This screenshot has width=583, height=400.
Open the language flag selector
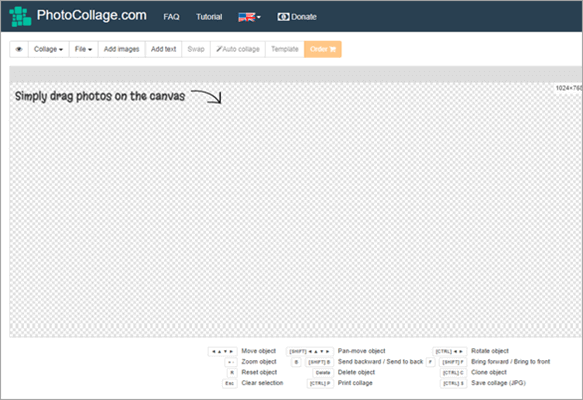(x=249, y=17)
